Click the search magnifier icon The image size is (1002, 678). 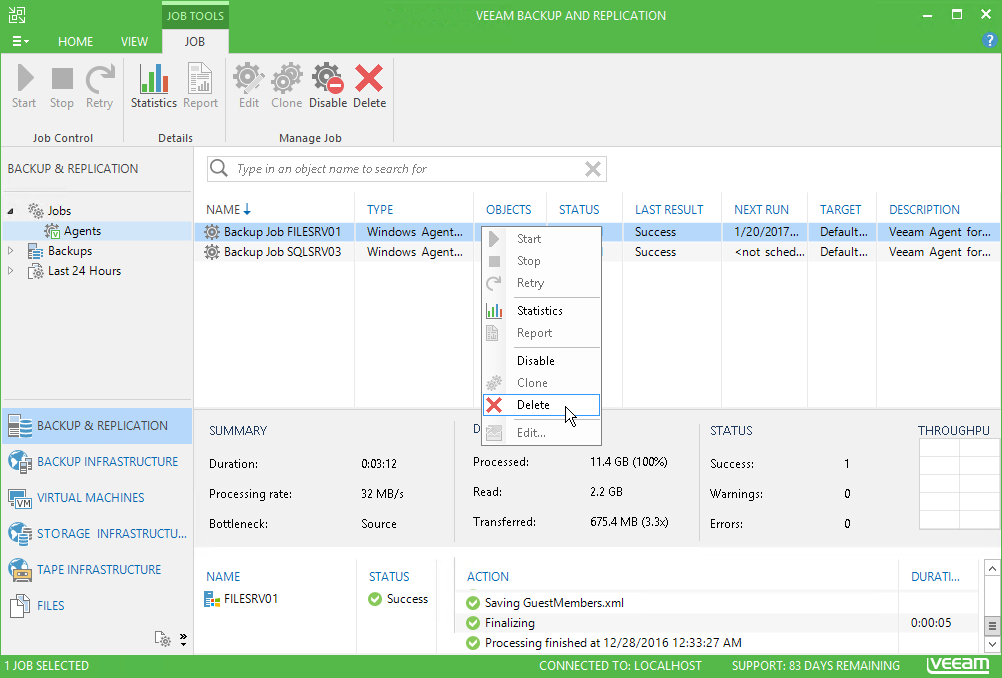[x=219, y=168]
